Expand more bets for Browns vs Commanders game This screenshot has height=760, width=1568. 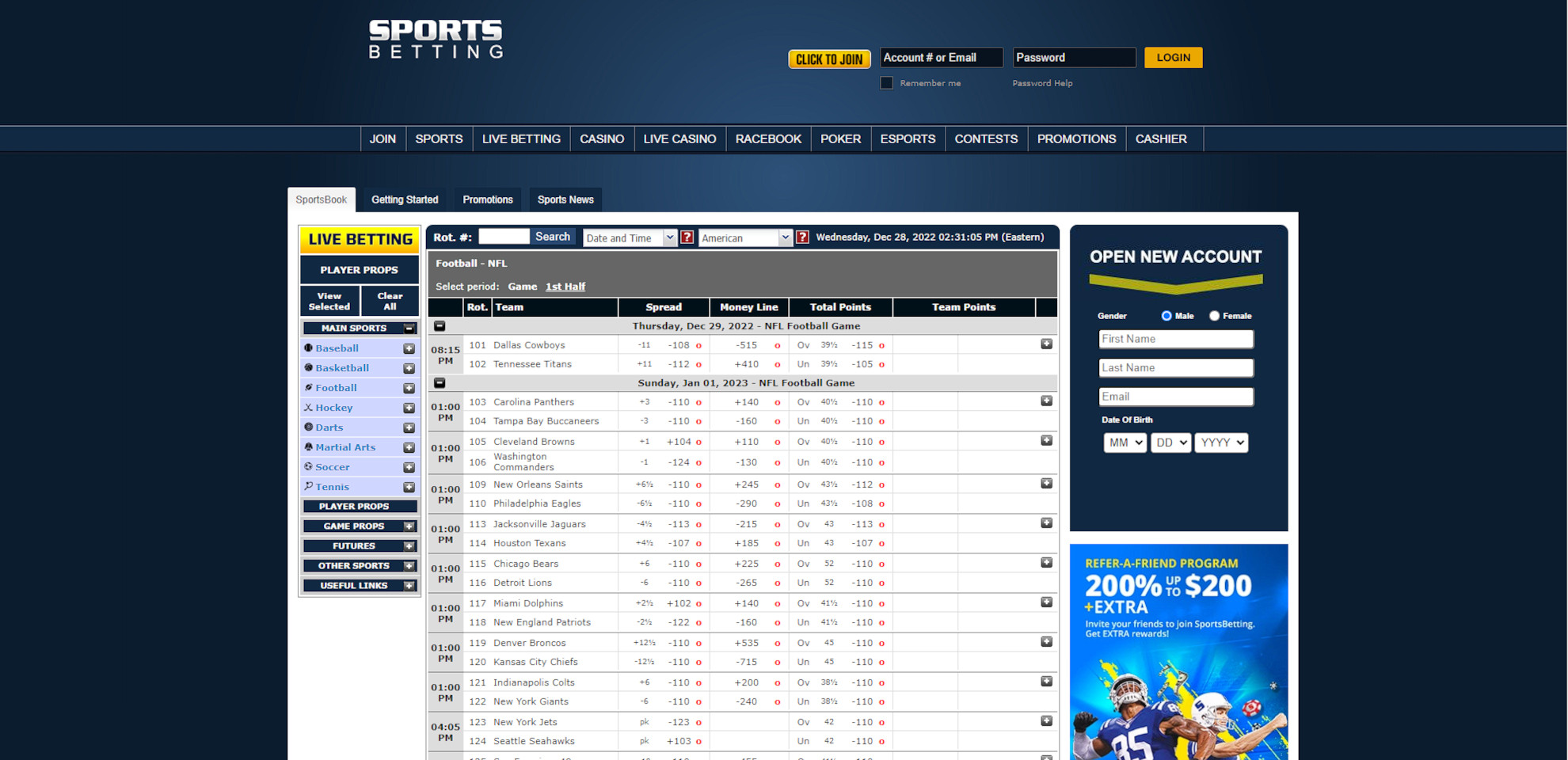(x=1046, y=441)
